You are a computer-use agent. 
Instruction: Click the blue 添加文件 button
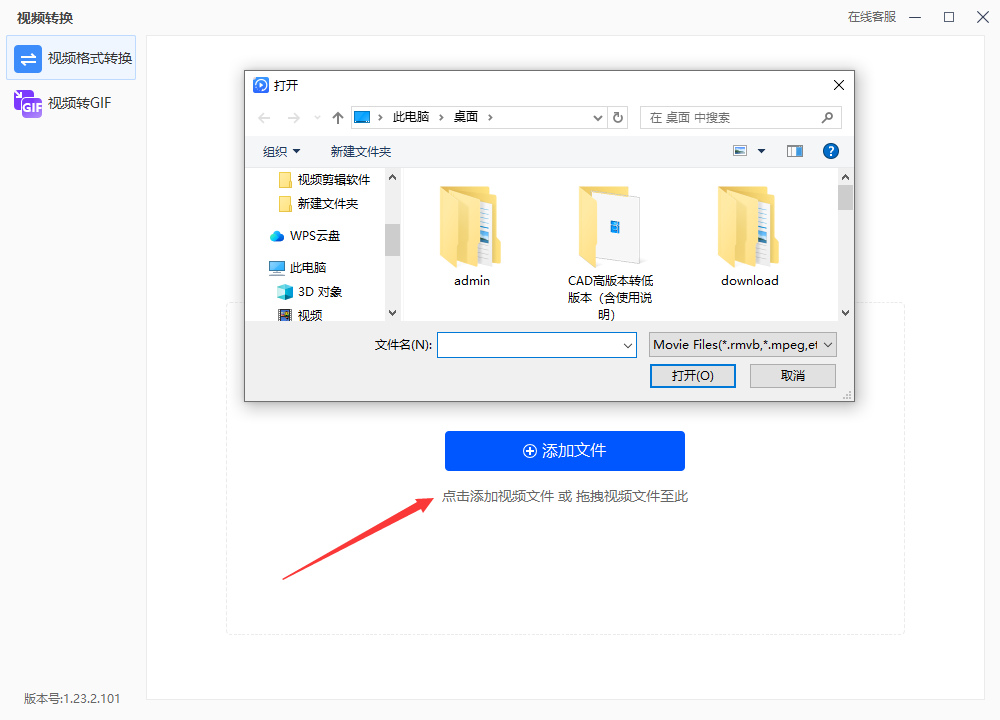pyautogui.click(x=564, y=451)
